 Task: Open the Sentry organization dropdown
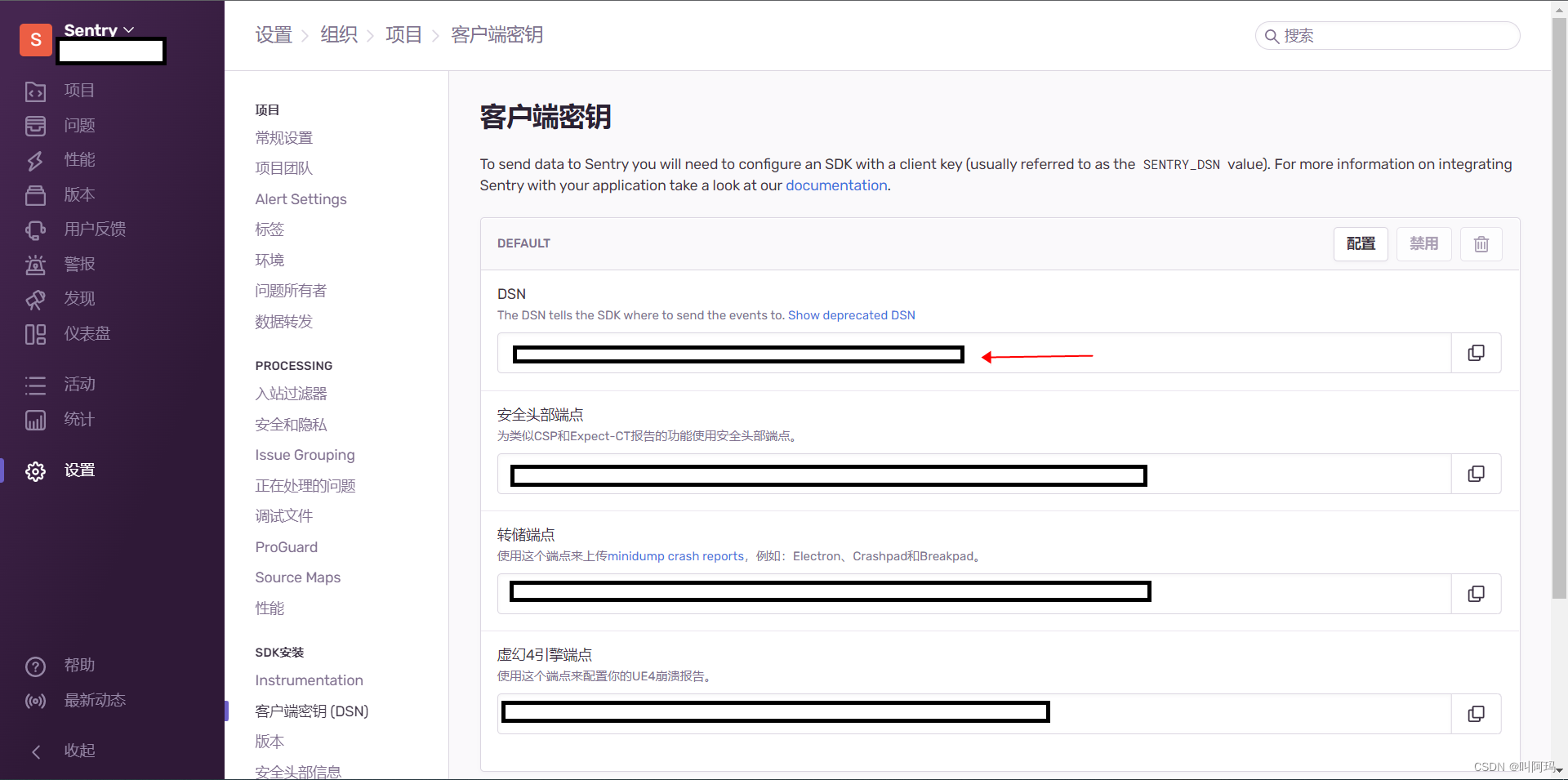pos(98,30)
